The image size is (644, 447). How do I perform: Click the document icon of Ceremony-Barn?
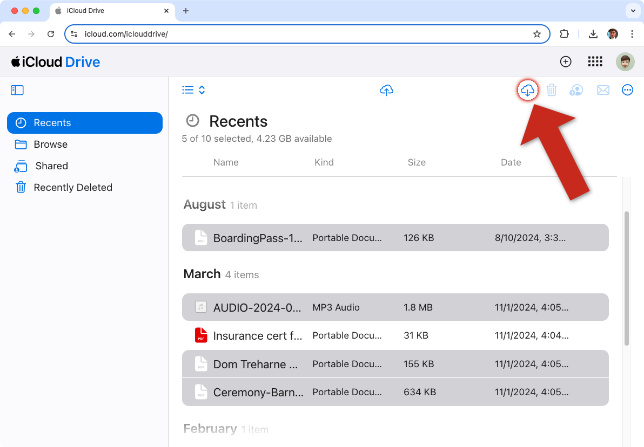coord(201,392)
